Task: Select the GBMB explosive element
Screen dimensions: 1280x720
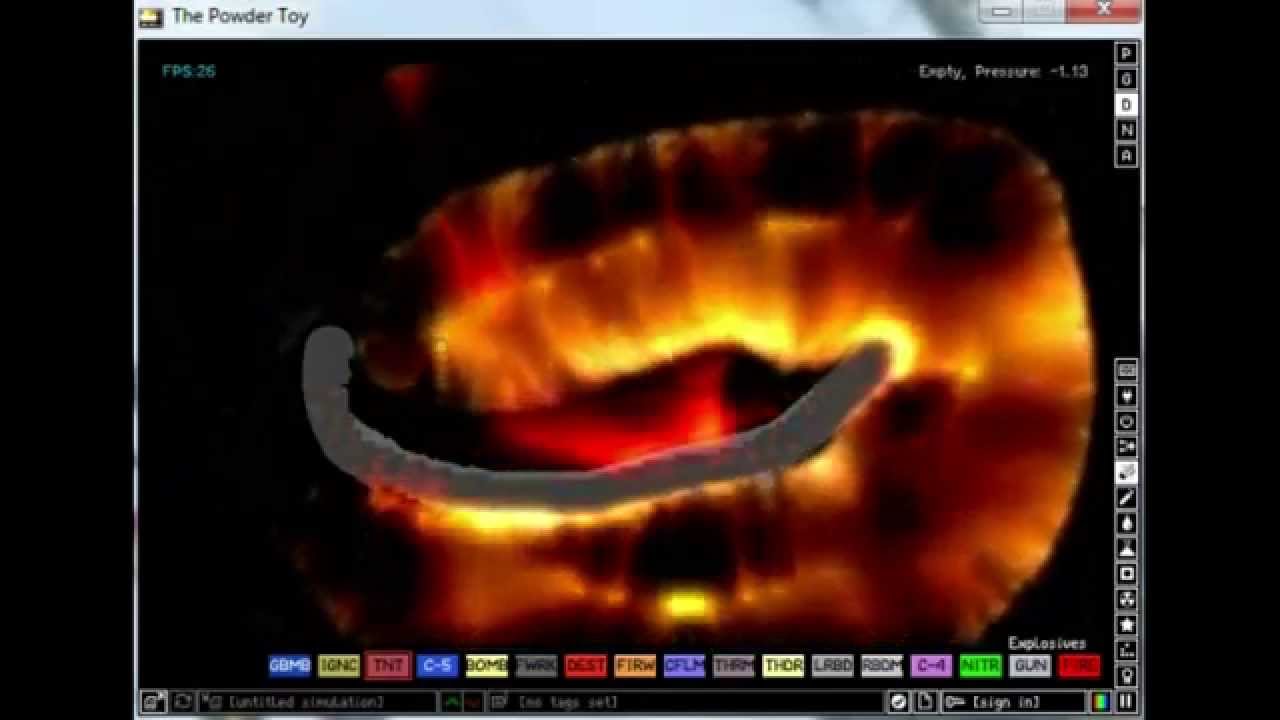Action: click(x=290, y=665)
